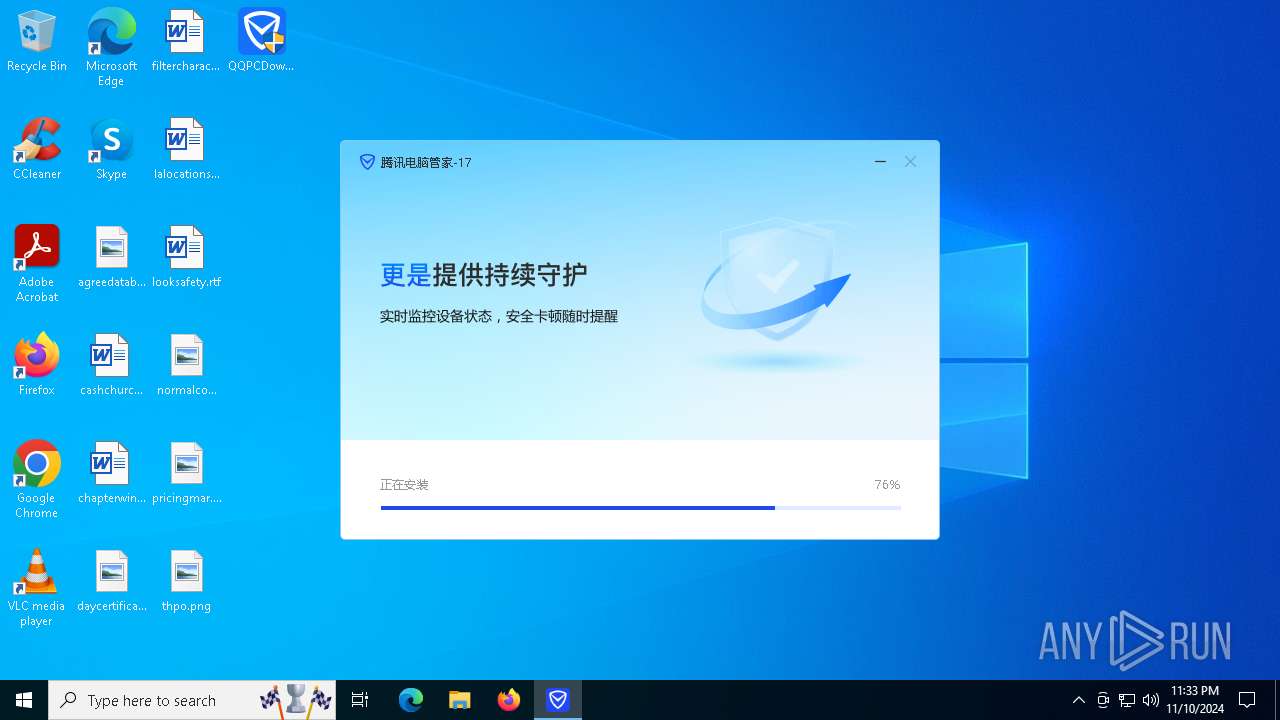Show hidden system tray icons
1280x720 pixels.
pos(1078,700)
